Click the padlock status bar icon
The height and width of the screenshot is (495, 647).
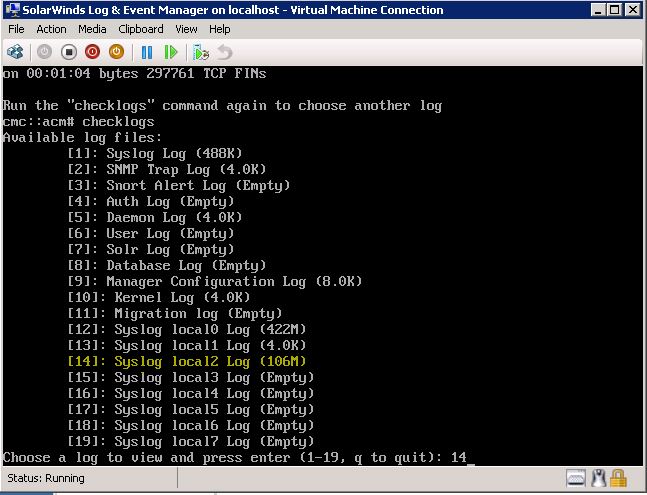coord(618,478)
